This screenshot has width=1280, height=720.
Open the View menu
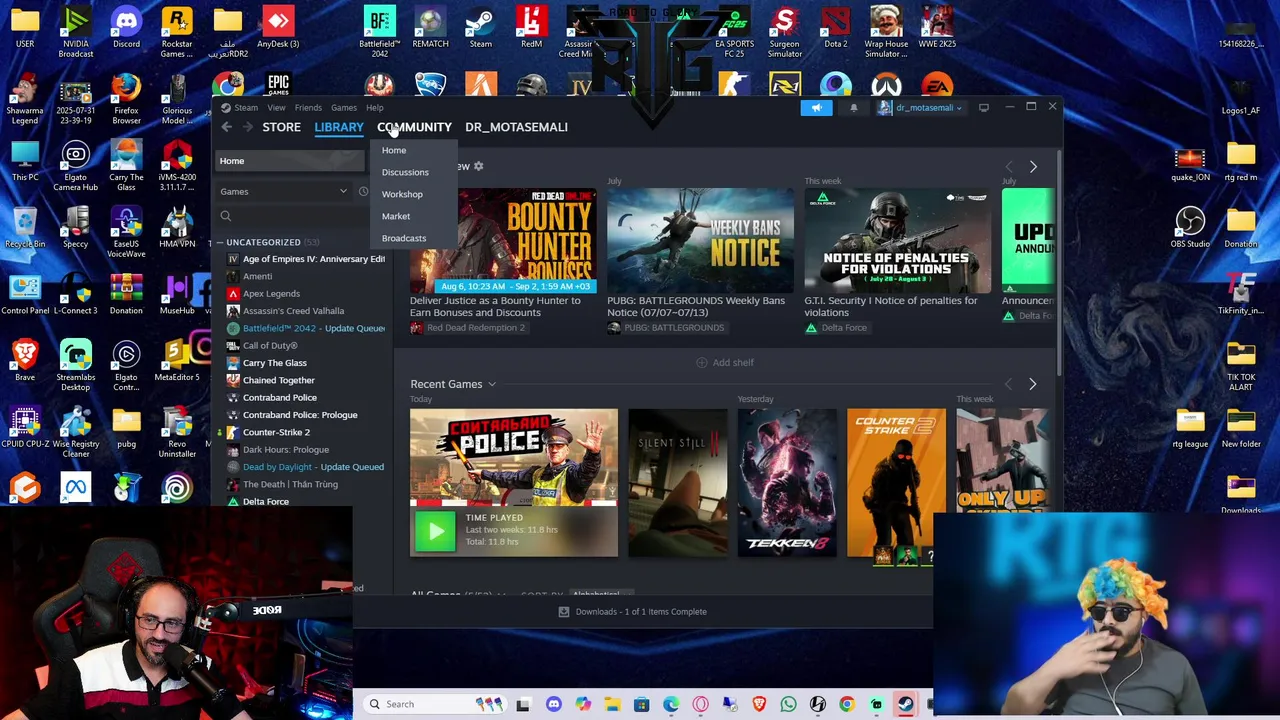tap(276, 108)
